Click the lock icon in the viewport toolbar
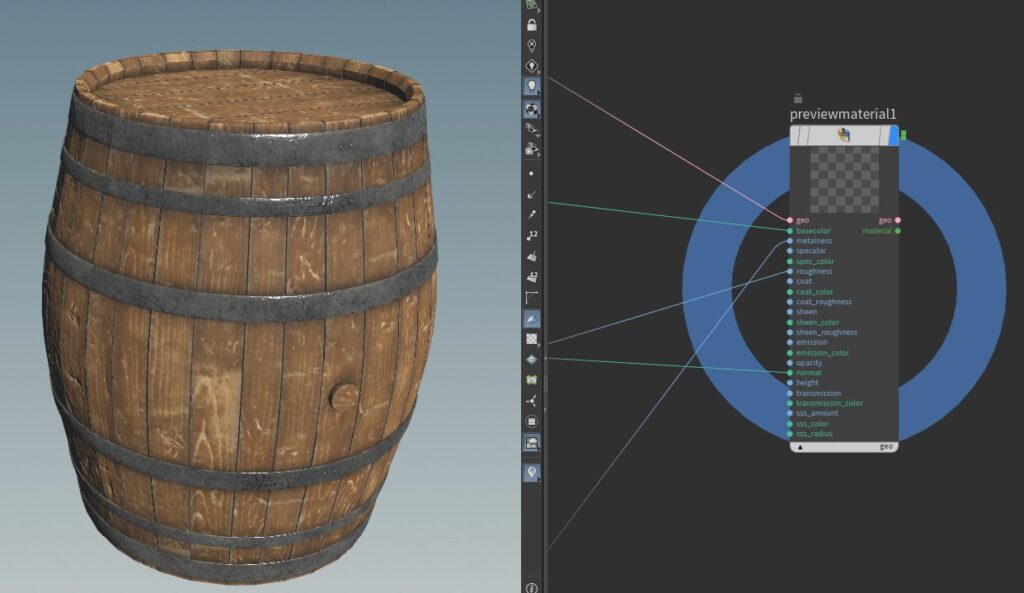Image resolution: width=1024 pixels, height=593 pixels. (x=532, y=25)
